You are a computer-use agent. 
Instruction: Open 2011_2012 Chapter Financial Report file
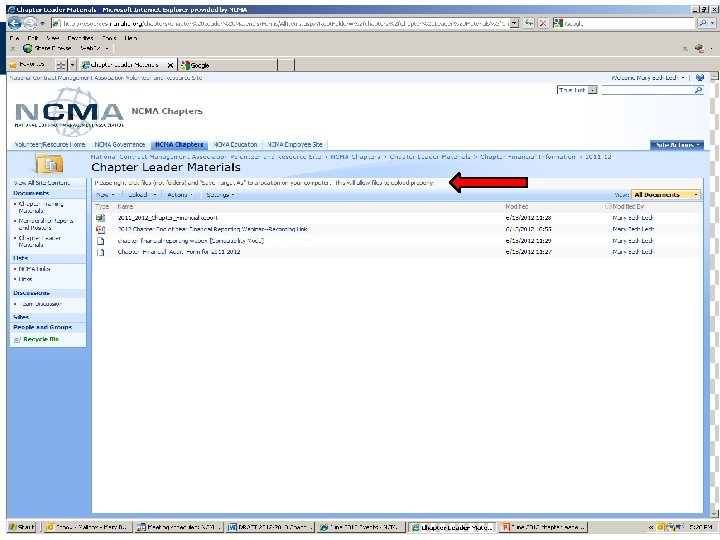[x=168, y=218]
